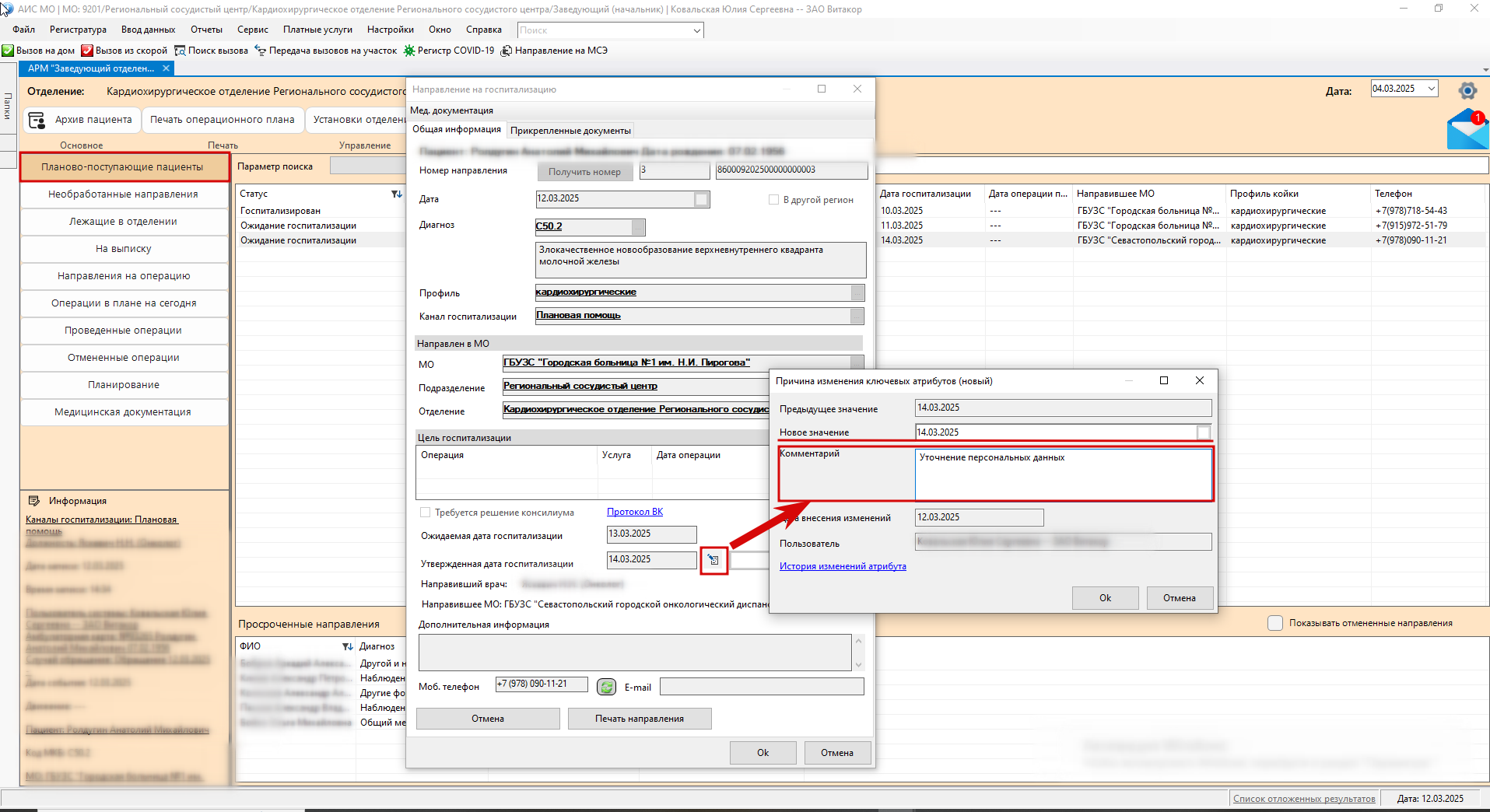Select 'Направления на операцию' in the sidebar

123,276
